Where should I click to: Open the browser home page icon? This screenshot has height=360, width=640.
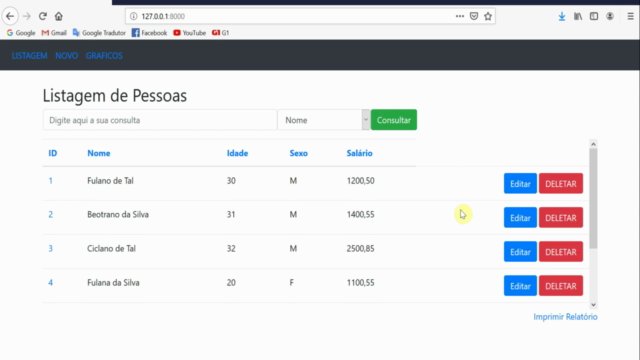tap(59, 16)
